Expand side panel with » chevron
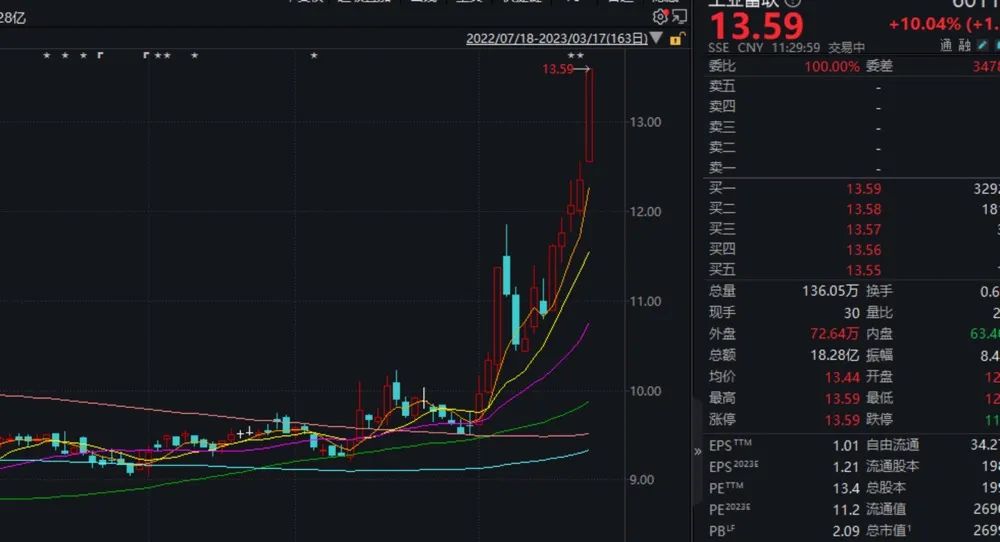This screenshot has height=542, width=1000. tap(698, 451)
